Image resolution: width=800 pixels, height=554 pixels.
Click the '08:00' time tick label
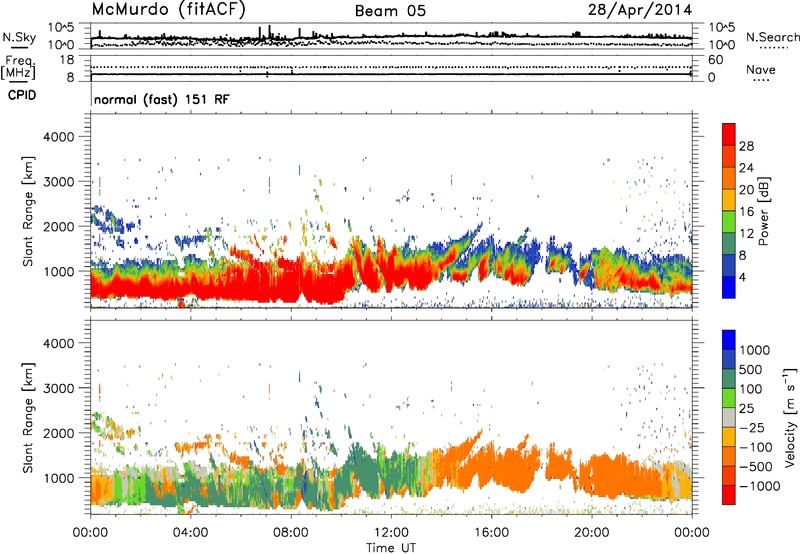pyautogui.click(x=291, y=533)
